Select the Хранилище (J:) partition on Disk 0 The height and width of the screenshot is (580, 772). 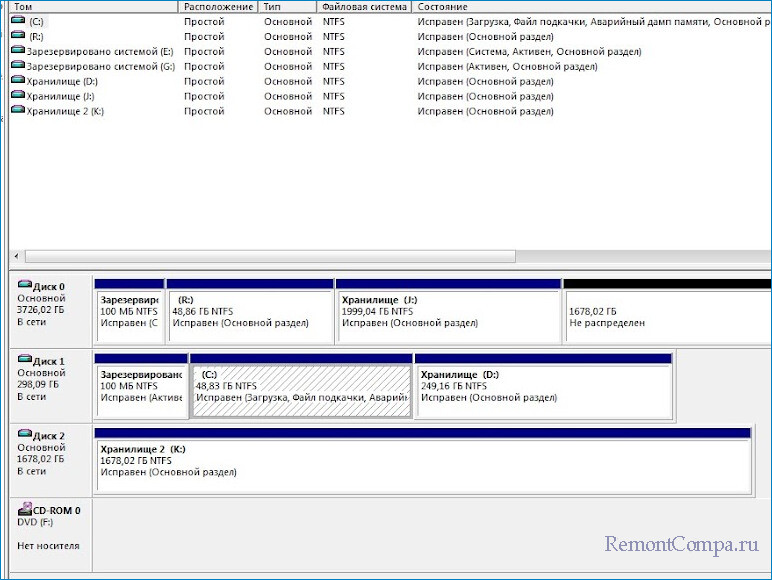(x=448, y=311)
